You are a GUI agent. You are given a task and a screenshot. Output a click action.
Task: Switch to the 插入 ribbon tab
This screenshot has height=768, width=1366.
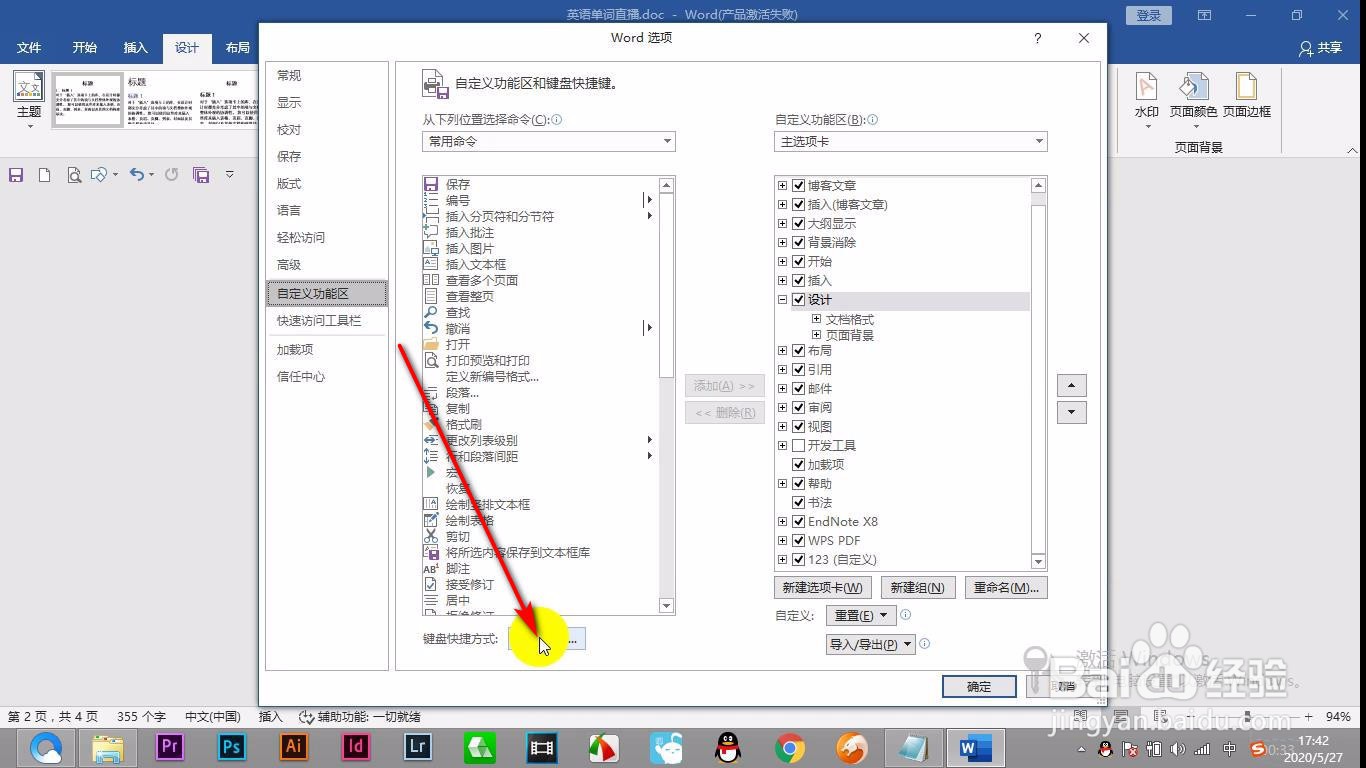coord(135,47)
